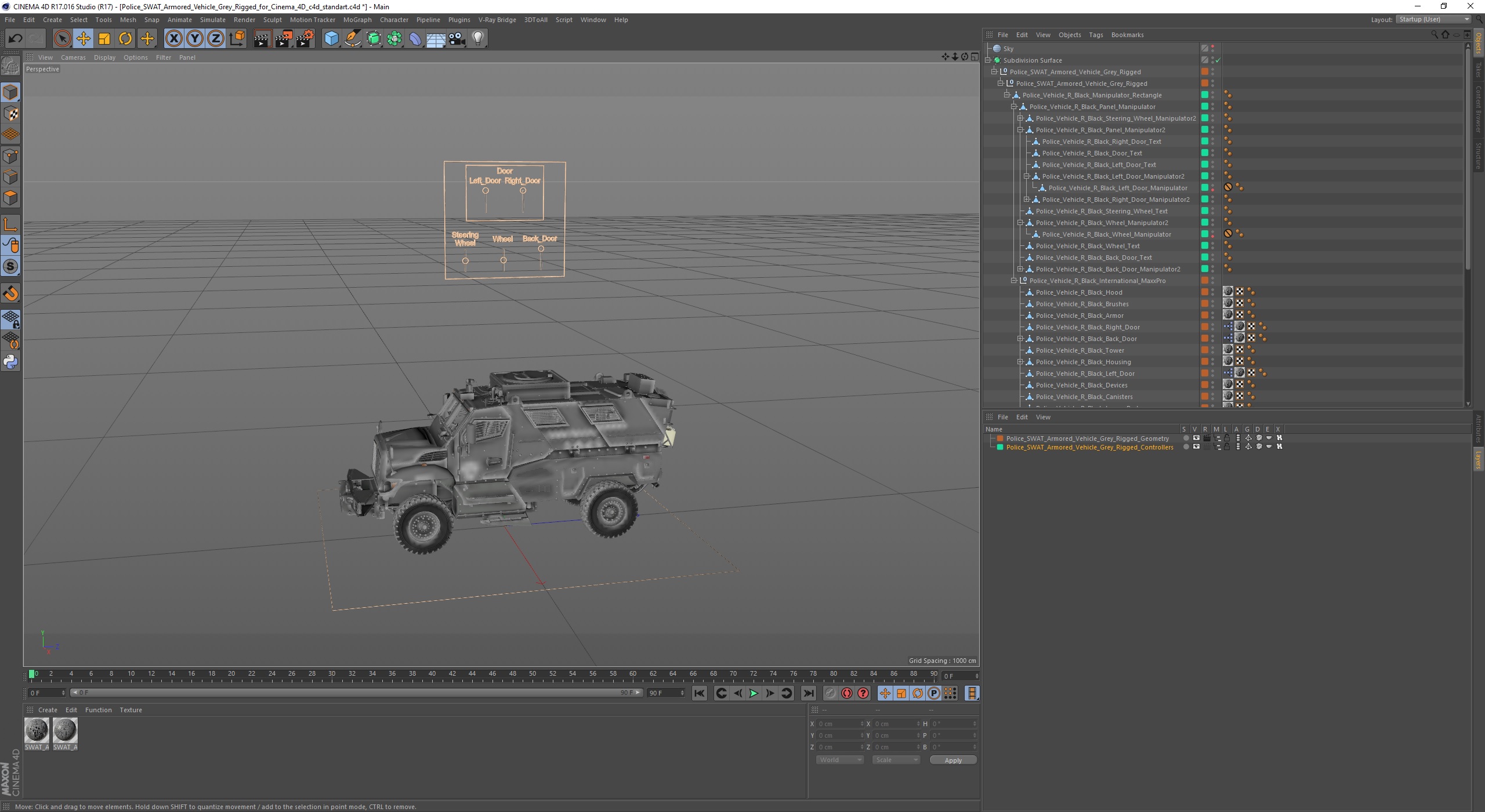Open the Layout dropdown Startup (User)
The width and height of the screenshot is (1485, 812).
(1433, 20)
